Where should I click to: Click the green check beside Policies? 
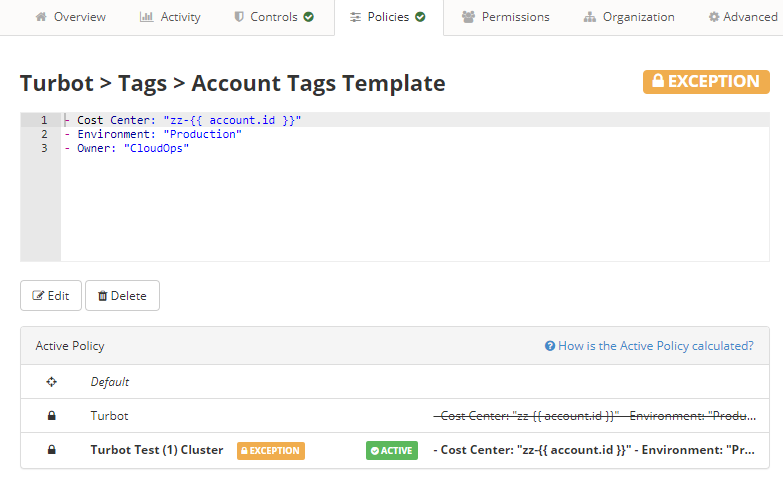[420, 17]
